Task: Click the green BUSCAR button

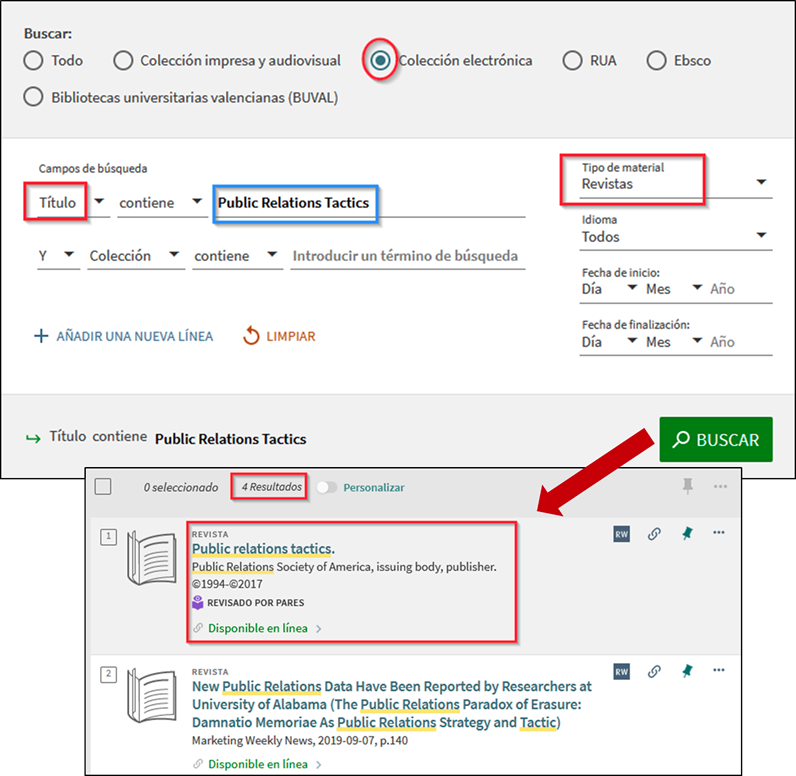Action: point(716,439)
